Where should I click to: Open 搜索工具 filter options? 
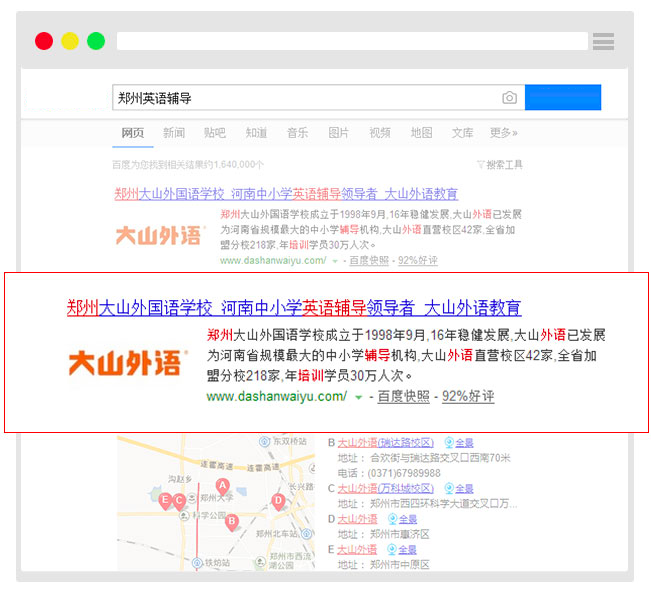500,165
